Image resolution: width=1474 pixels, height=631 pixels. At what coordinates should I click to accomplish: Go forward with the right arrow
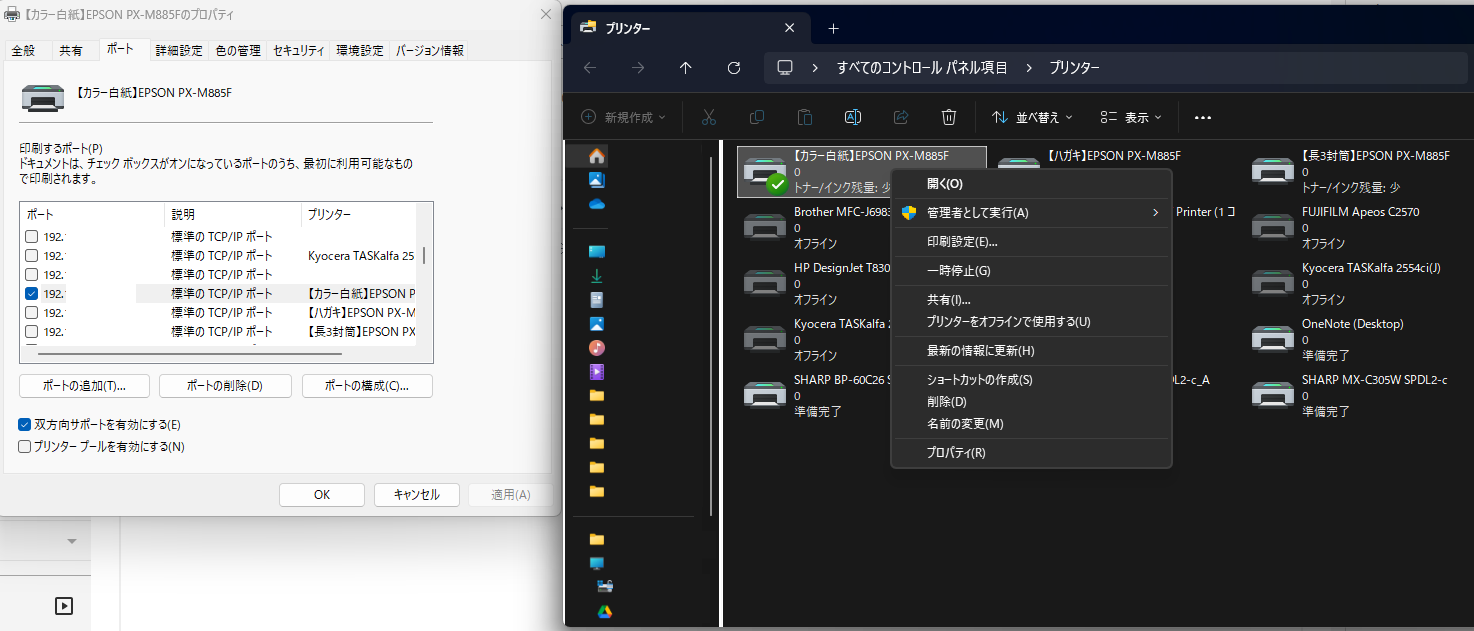(x=638, y=67)
